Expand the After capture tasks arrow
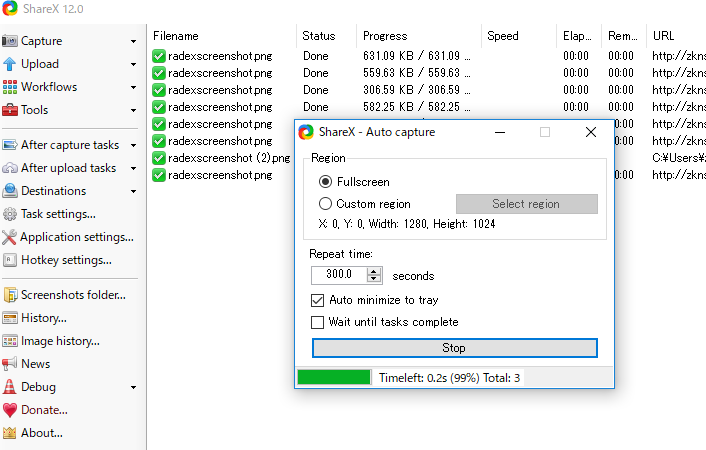706x450 pixels. [x=133, y=145]
